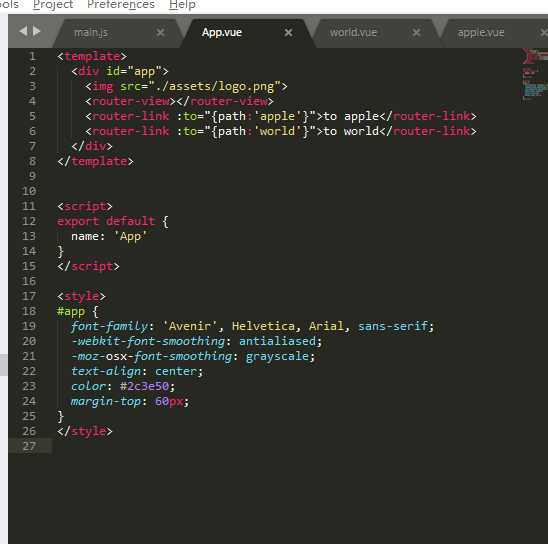The width and height of the screenshot is (548, 544).
Task: Close the world.vue tab
Action: [416, 32]
